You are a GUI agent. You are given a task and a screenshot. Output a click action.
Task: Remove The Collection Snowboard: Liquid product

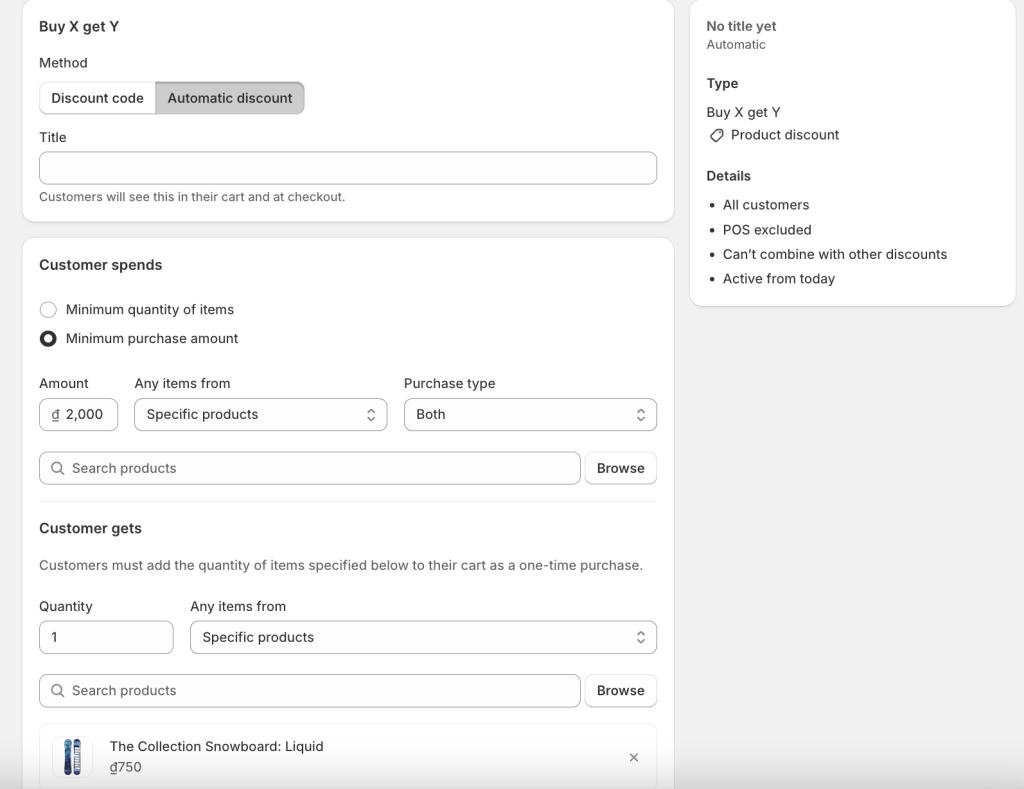[x=634, y=757]
